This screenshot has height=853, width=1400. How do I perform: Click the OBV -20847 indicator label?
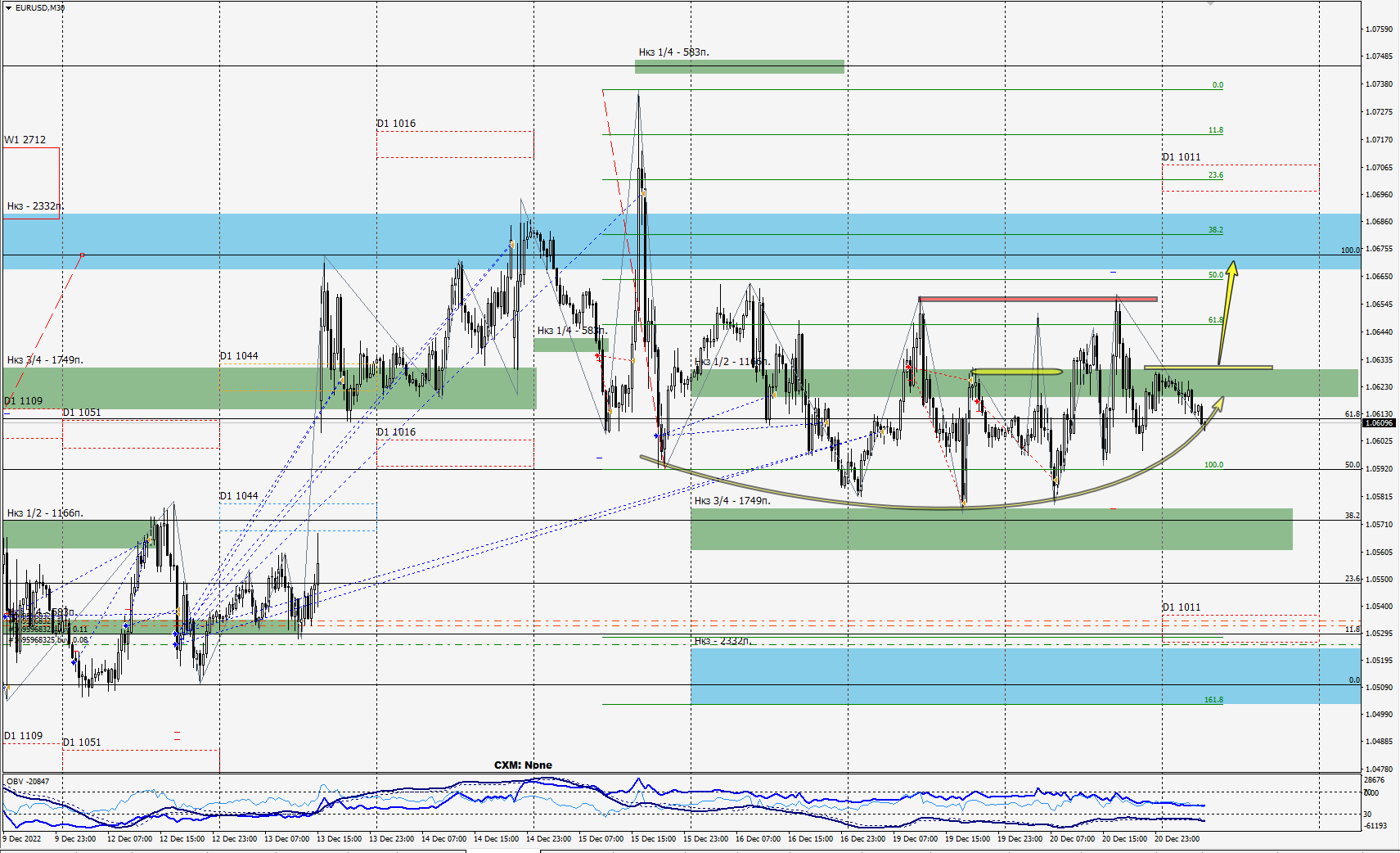pyautogui.click(x=28, y=782)
